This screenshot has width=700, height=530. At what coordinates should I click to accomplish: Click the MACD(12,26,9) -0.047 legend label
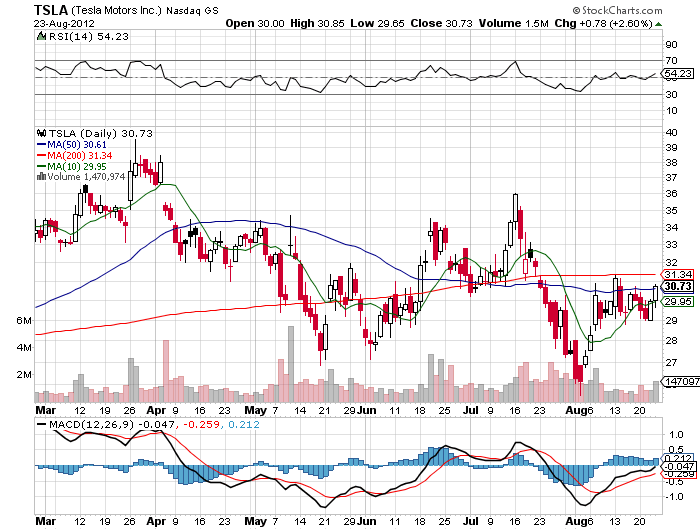112,424
